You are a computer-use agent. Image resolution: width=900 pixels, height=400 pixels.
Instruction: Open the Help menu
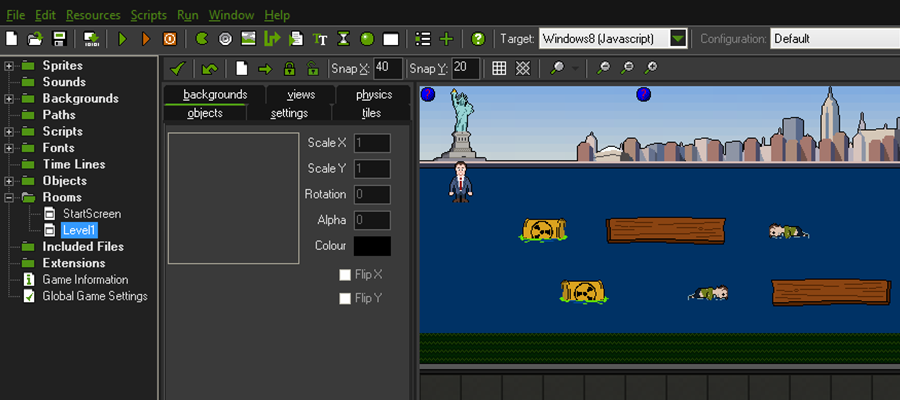pos(277,15)
